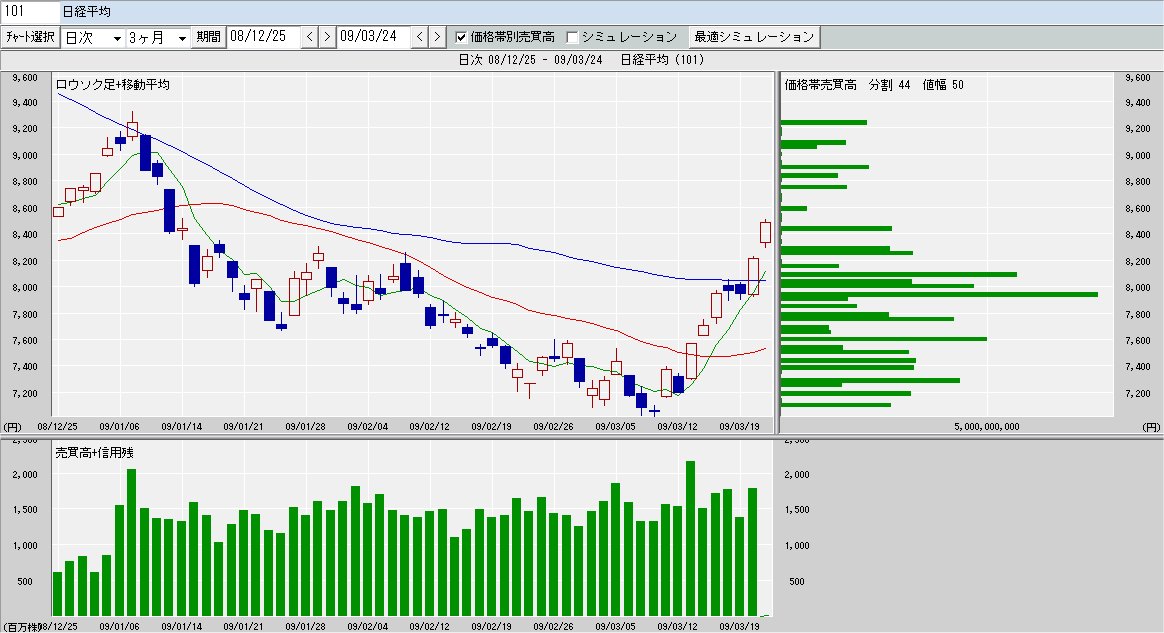Step the end date forward arrow

pos(437,37)
